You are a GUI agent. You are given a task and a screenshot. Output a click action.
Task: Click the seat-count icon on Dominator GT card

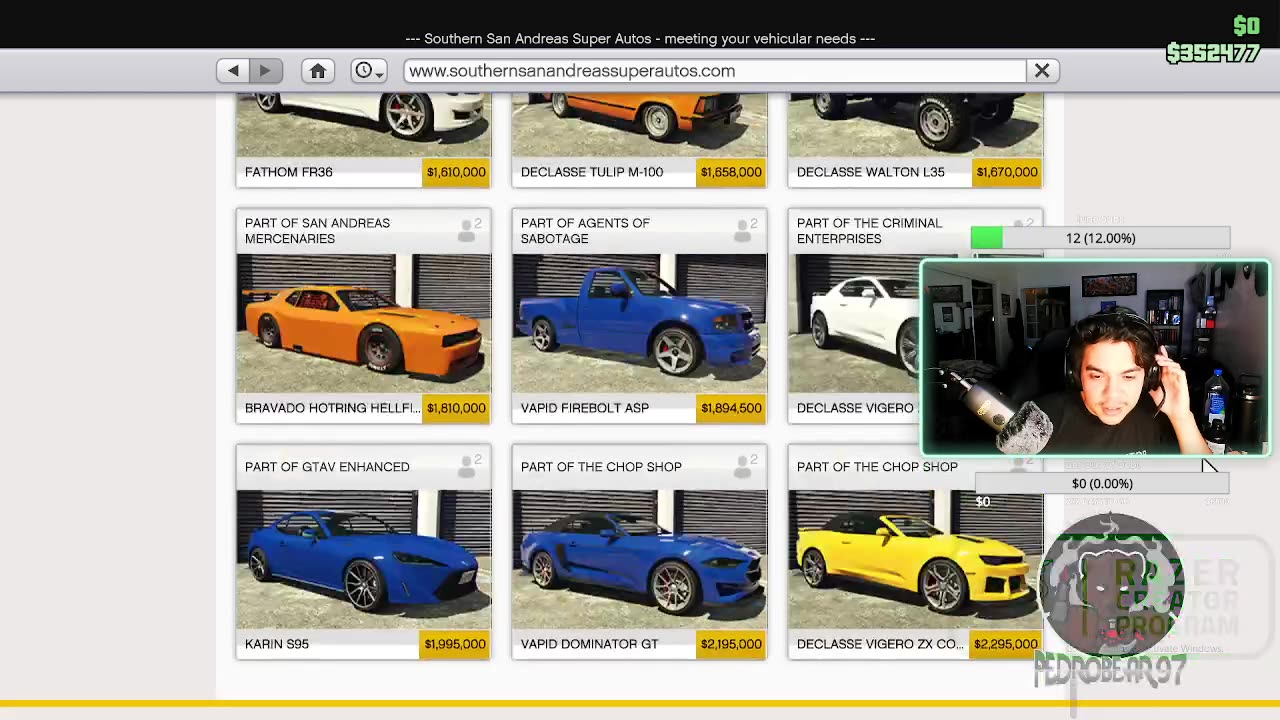pos(745,466)
